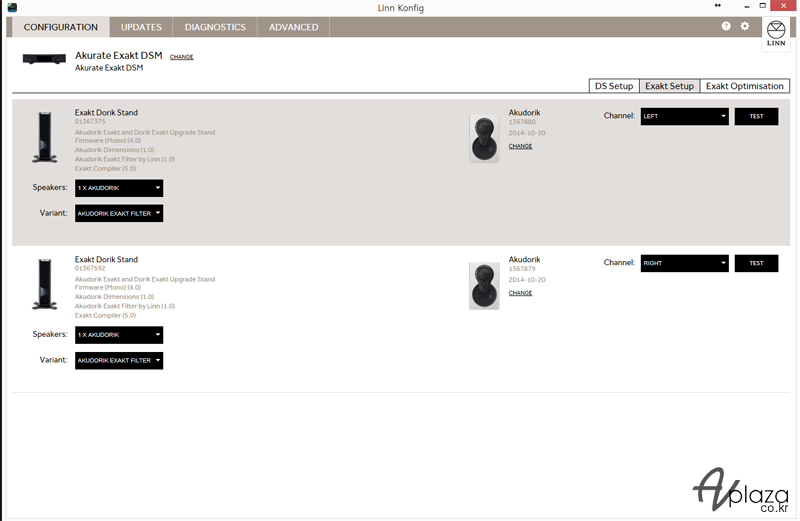800x521 pixels.
Task: Test the RIGHT channel speaker
Action: tap(756, 263)
